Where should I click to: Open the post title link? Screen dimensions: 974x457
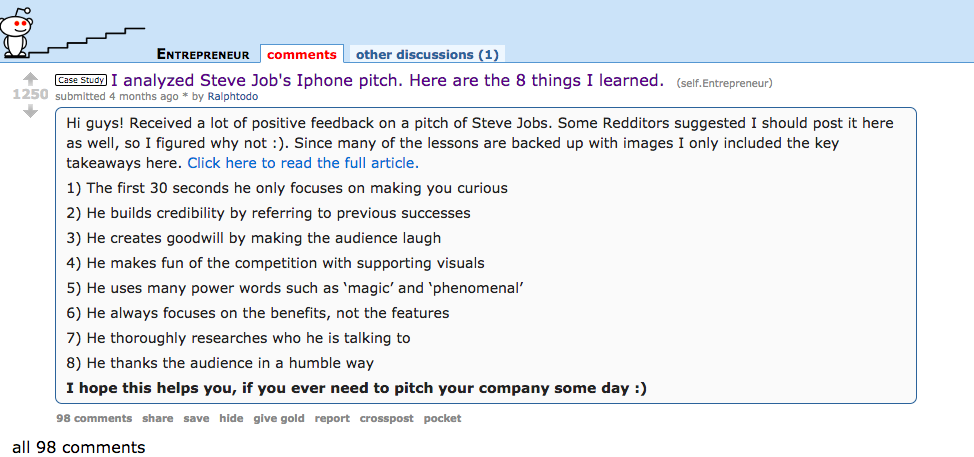coord(387,80)
